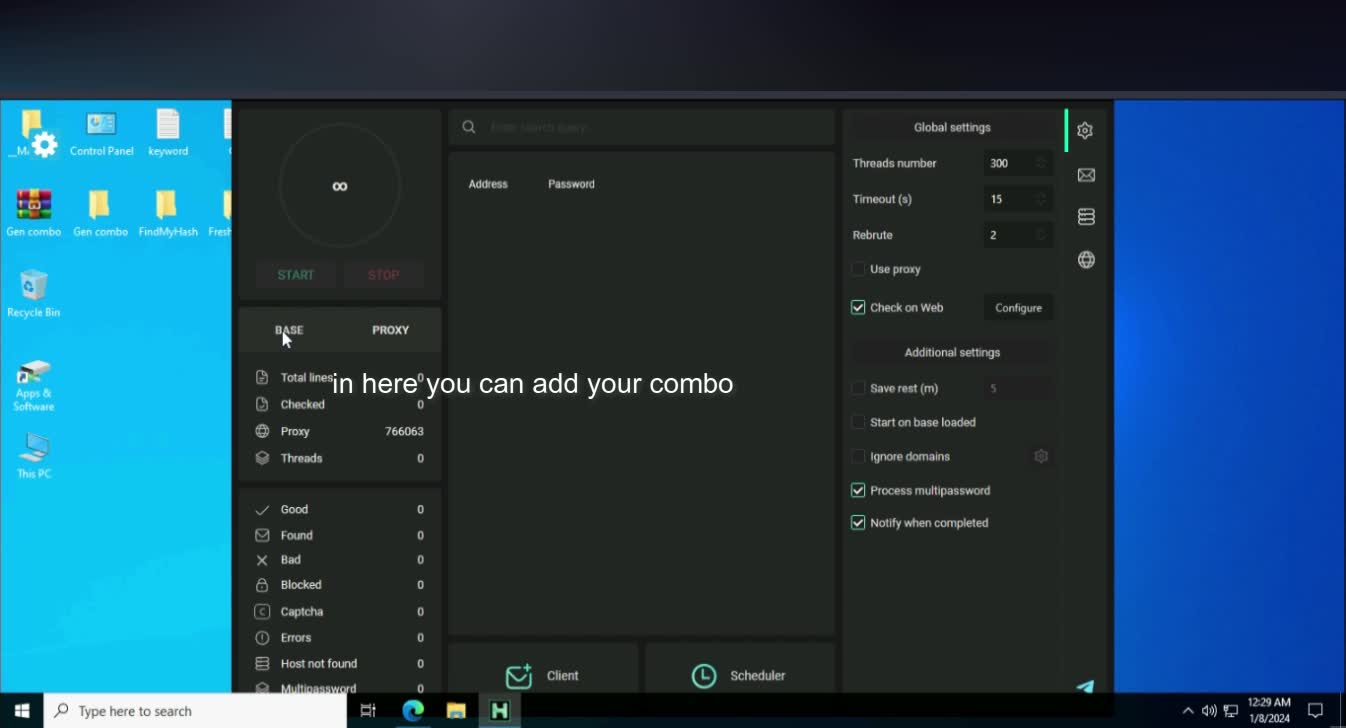Click the STOP button

(383, 275)
